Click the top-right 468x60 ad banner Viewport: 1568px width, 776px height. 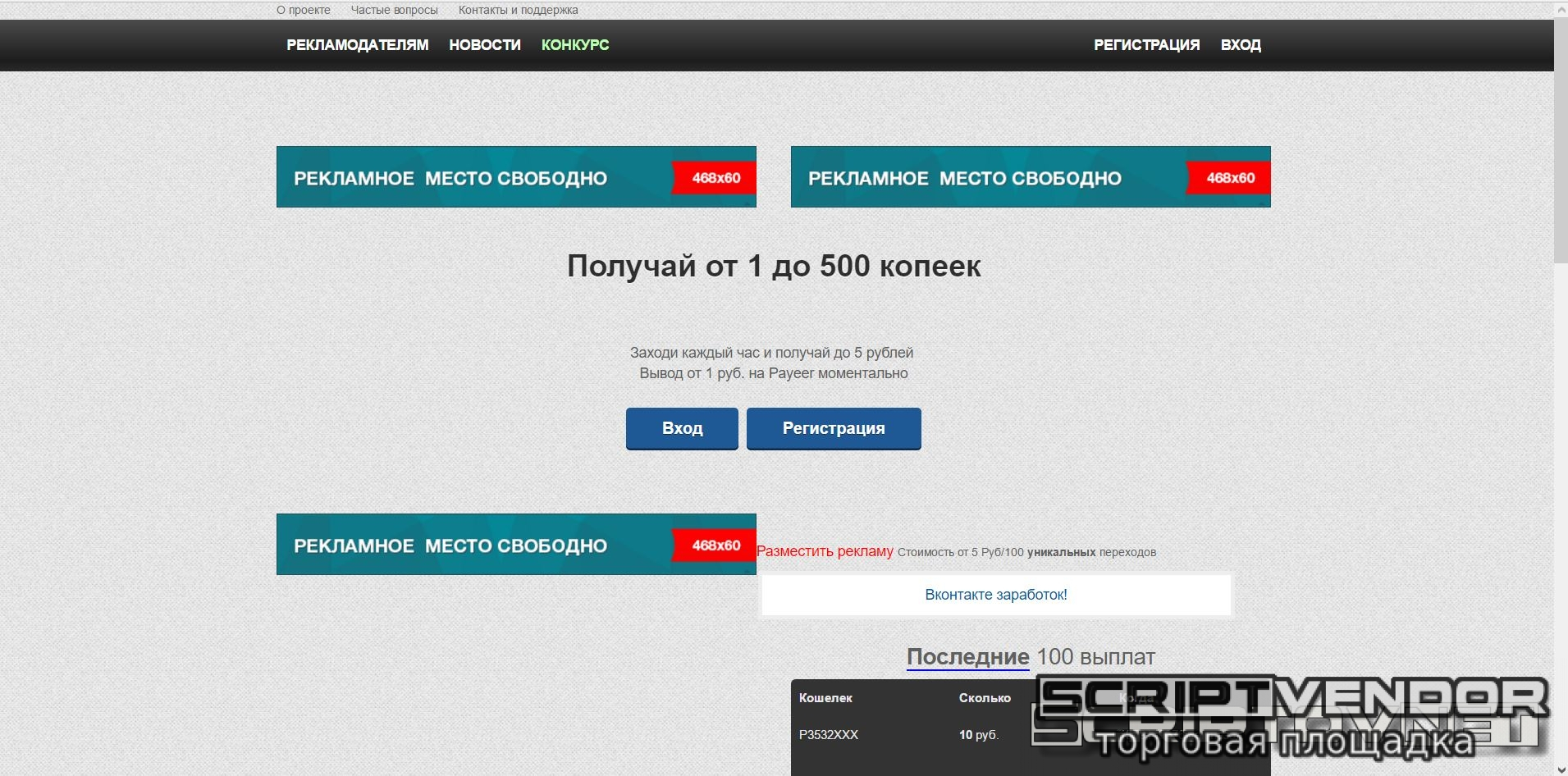1030,177
